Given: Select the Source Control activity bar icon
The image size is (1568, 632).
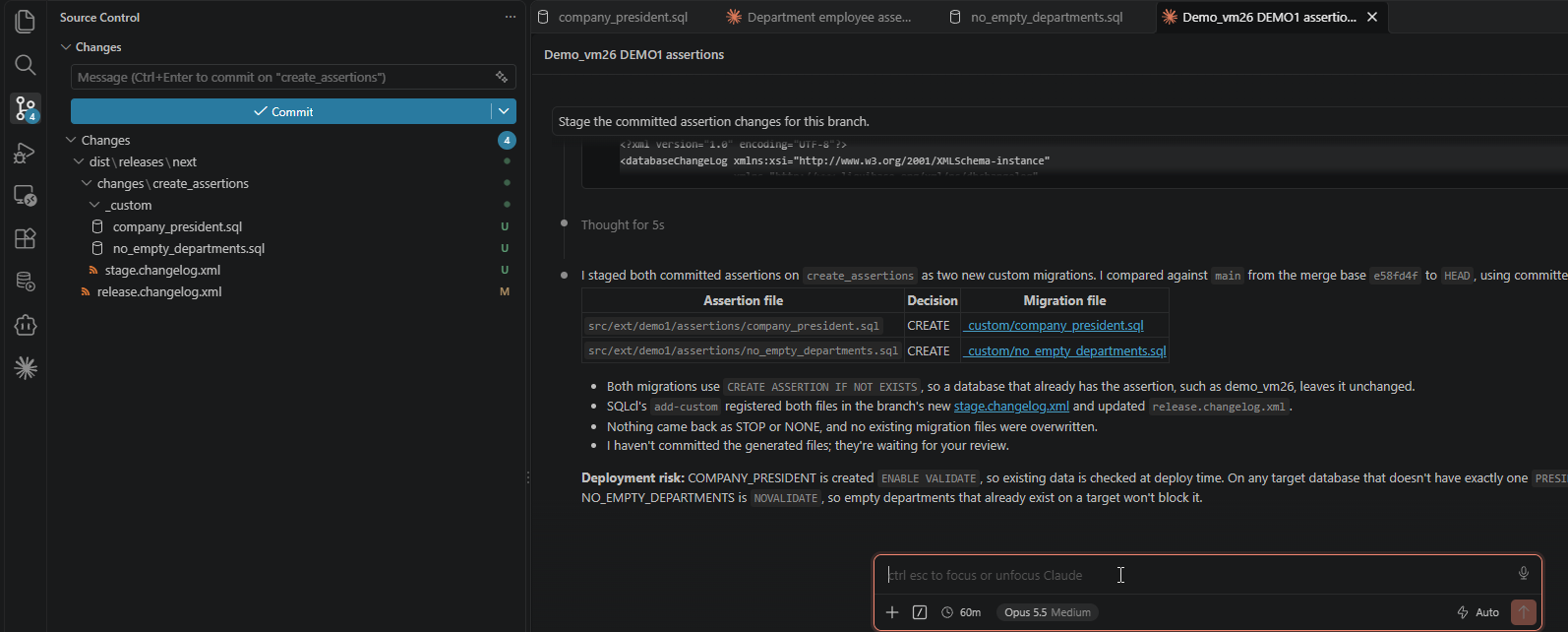Looking at the screenshot, I should pos(26,108).
